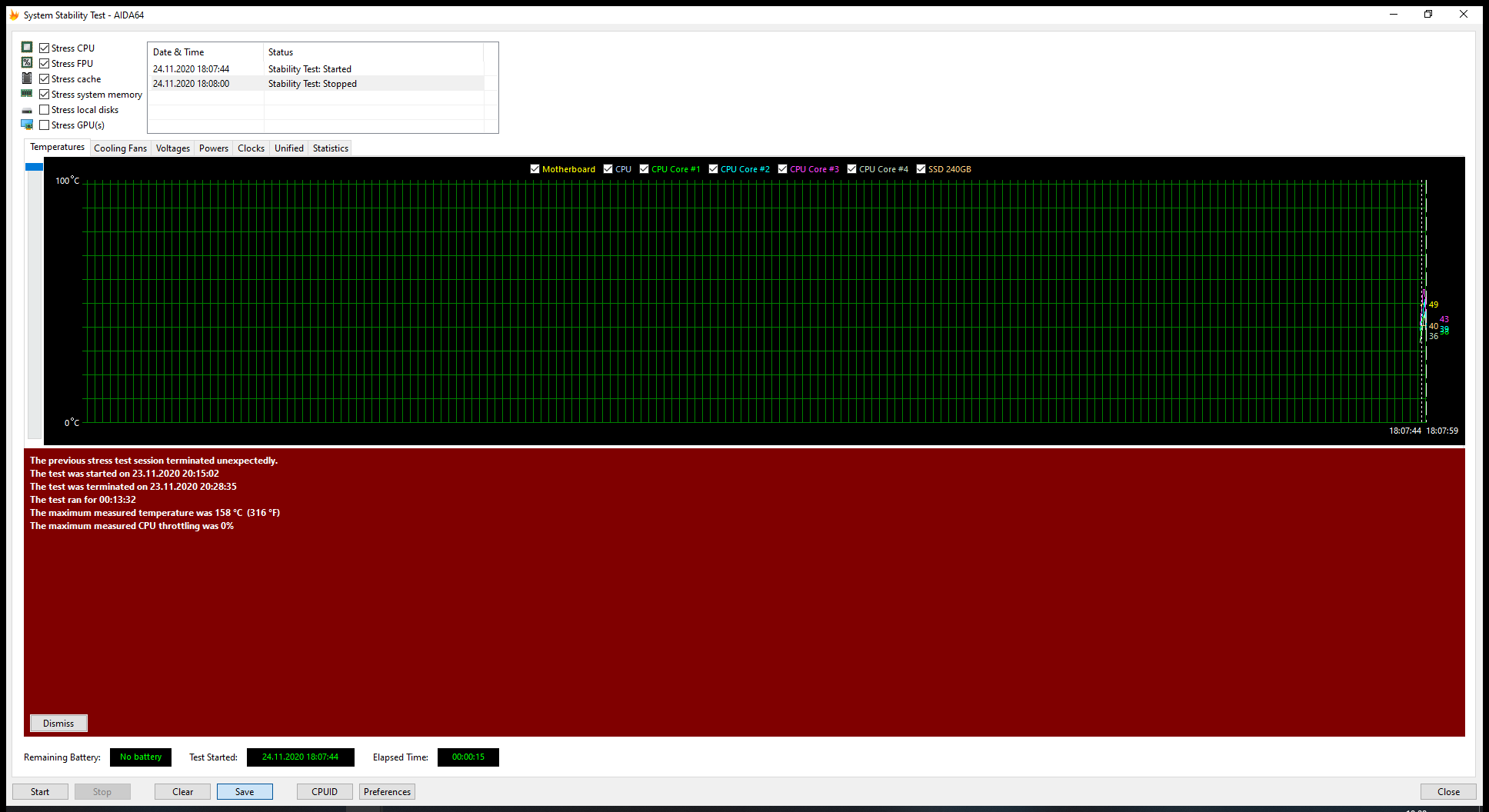The image size is (1489, 812).
Task: Open the CPUID button
Action: tap(325, 791)
